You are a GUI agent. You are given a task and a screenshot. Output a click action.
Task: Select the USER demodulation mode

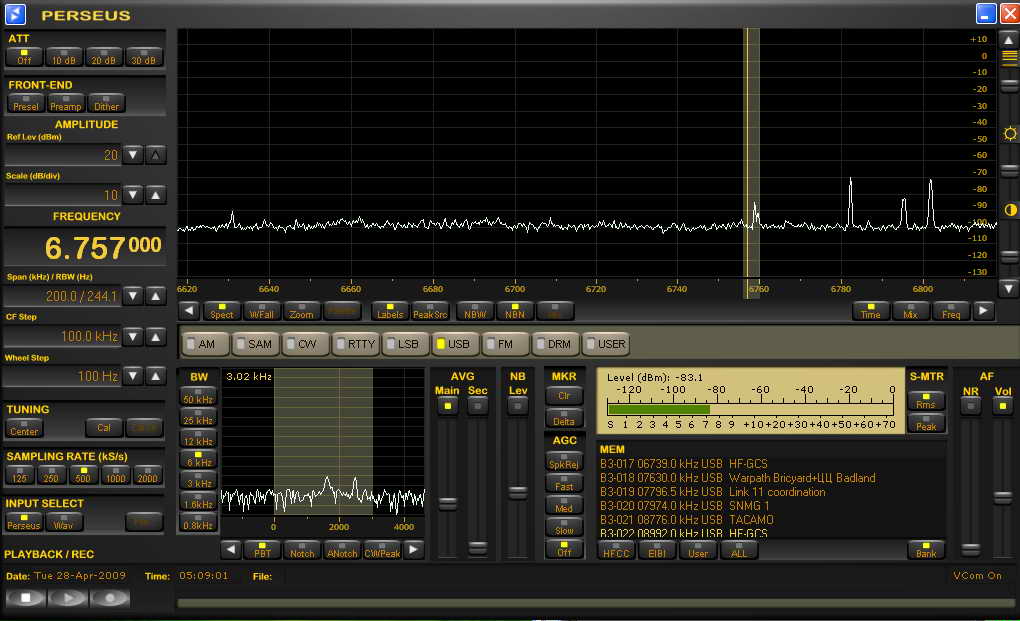coord(606,344)
